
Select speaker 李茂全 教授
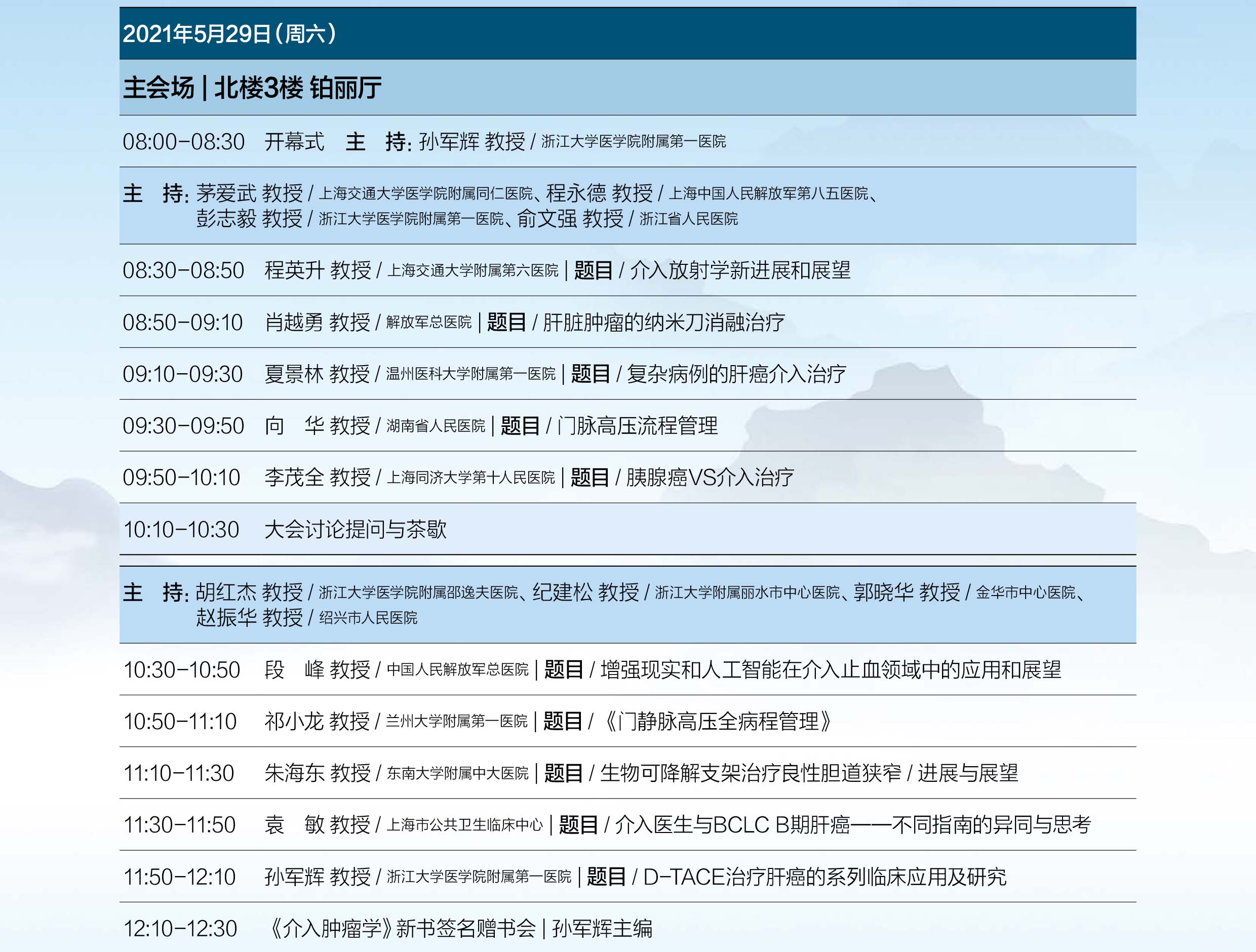tap(318, 478)
